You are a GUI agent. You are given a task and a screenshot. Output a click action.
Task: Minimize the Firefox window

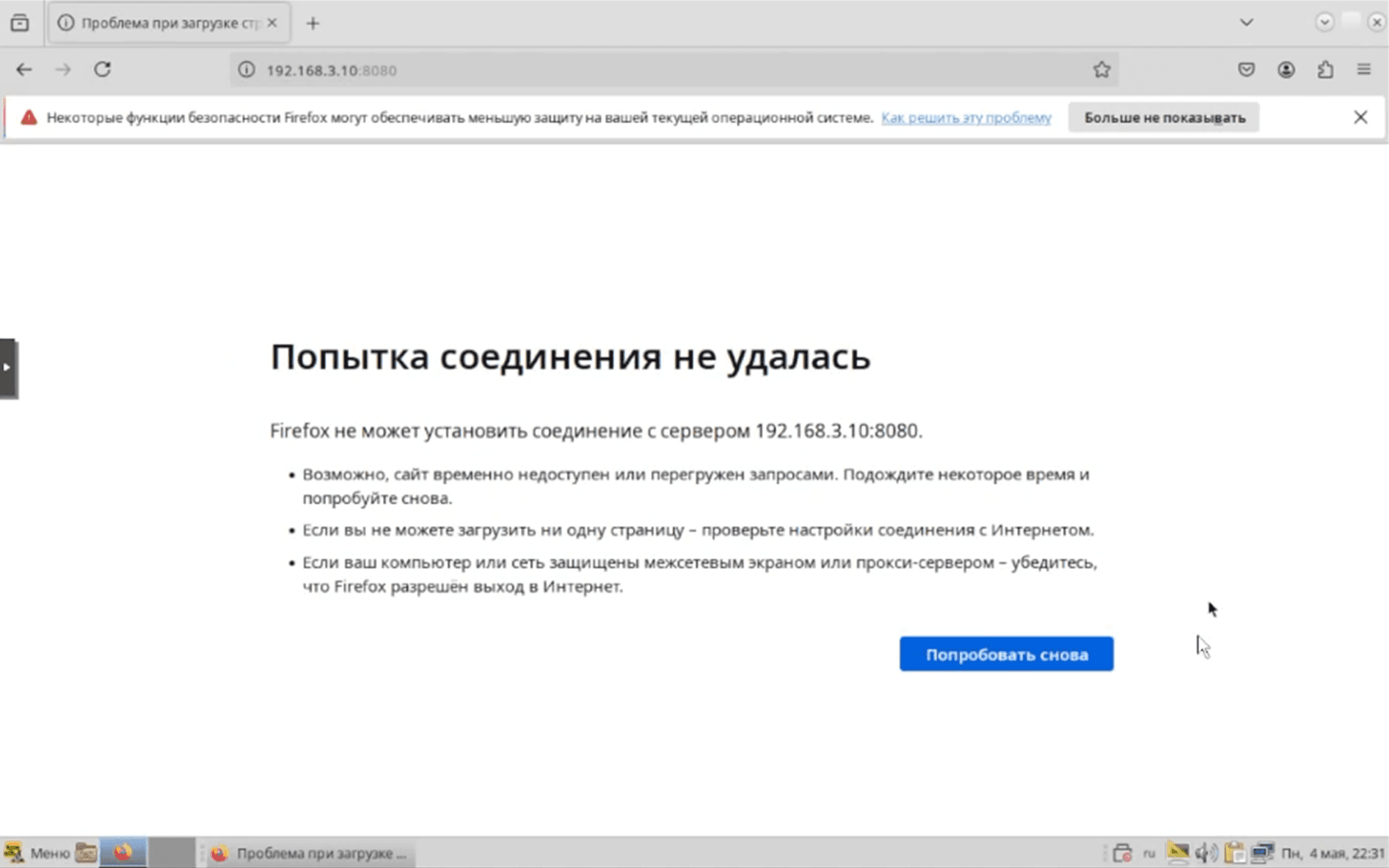(1324, 22)
